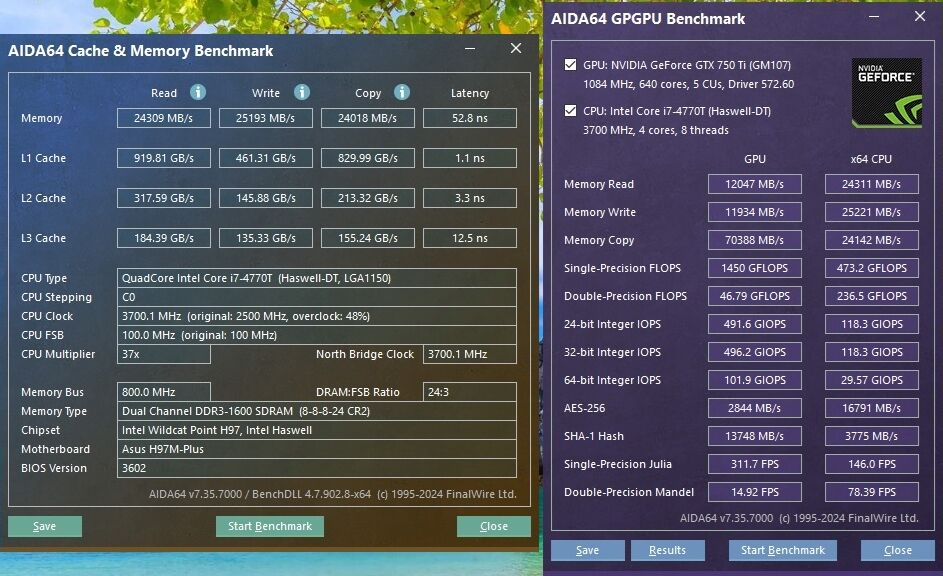Click L1 Cache latency value 1.1 ns
This screenshot has height=576, width=943.
[470, 158]
